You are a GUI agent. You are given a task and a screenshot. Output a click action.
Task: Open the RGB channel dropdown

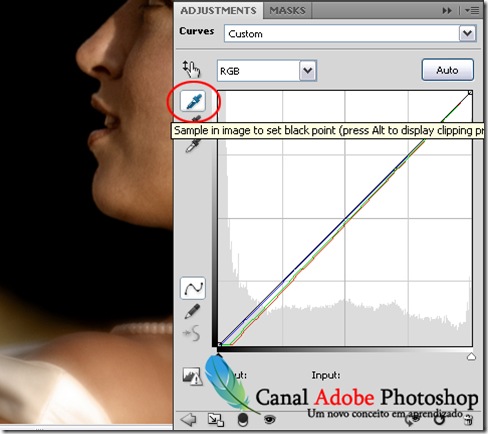point(267,71)
